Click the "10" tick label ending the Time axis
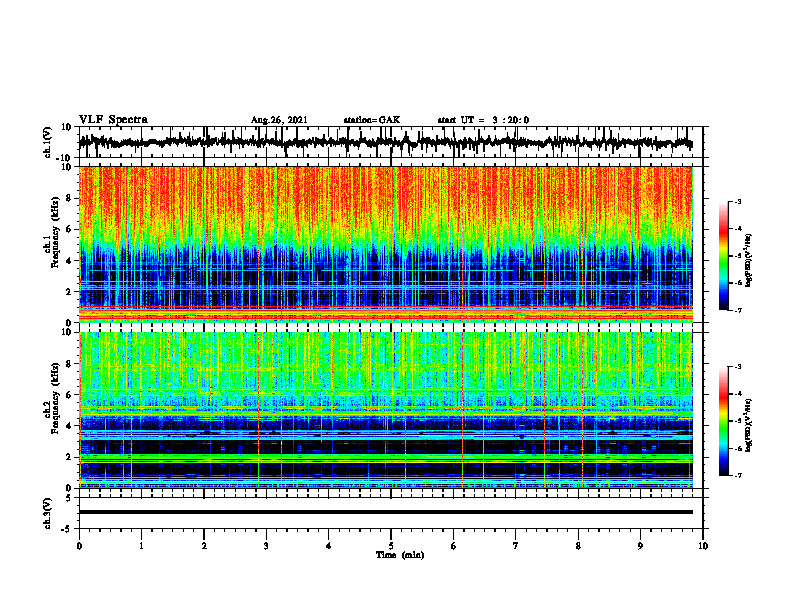Viewport: 792px width, 612px height. pyautogui.click(x=703, y=546)
